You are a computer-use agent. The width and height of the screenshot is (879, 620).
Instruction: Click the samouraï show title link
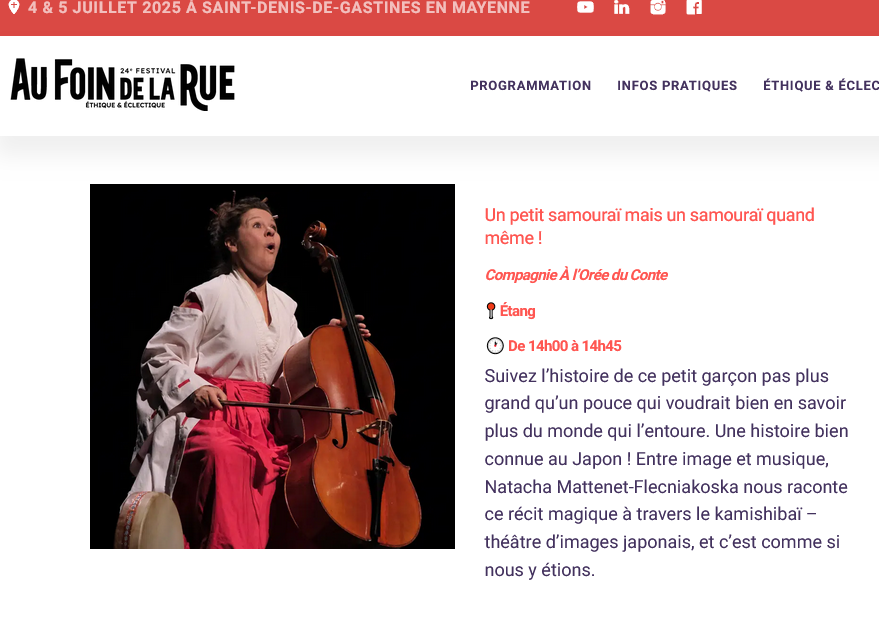point(649,226)
